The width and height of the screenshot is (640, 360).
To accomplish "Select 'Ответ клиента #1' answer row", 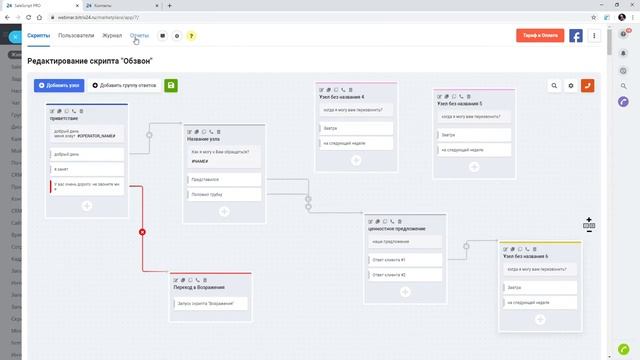I will (x=405, y=260).
